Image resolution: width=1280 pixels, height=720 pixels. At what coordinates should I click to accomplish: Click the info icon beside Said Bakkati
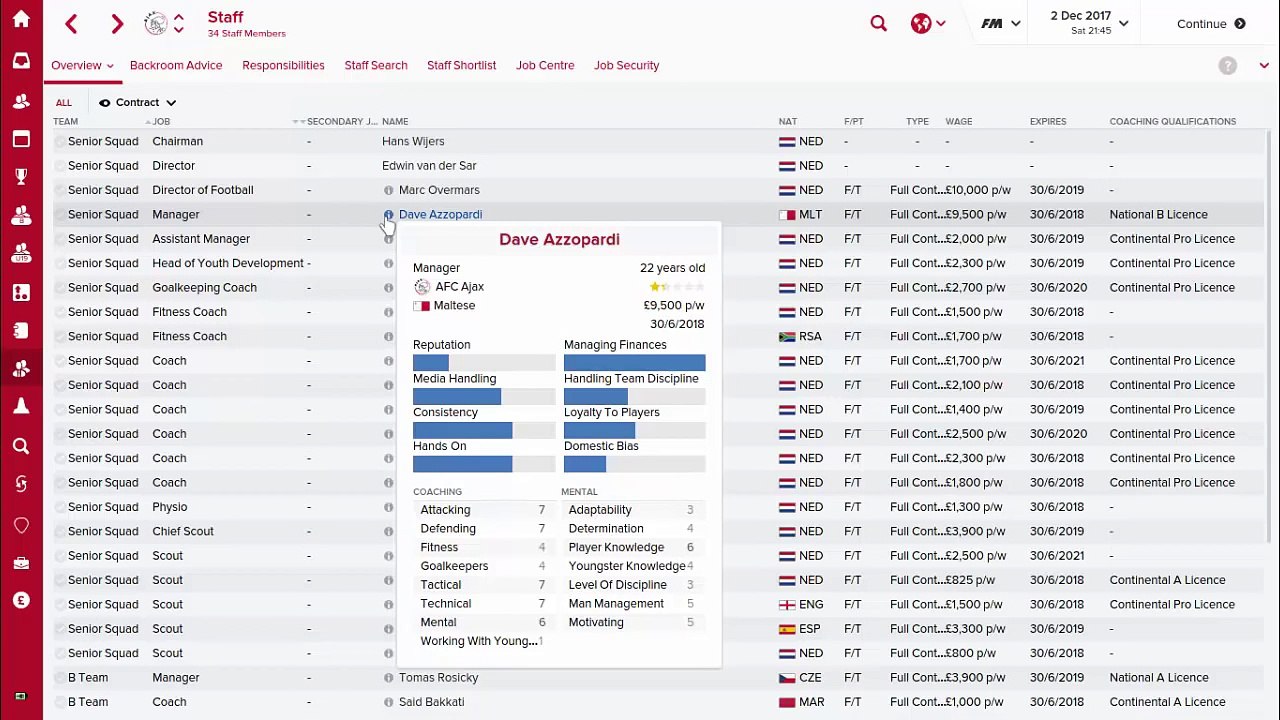[388, 702]
